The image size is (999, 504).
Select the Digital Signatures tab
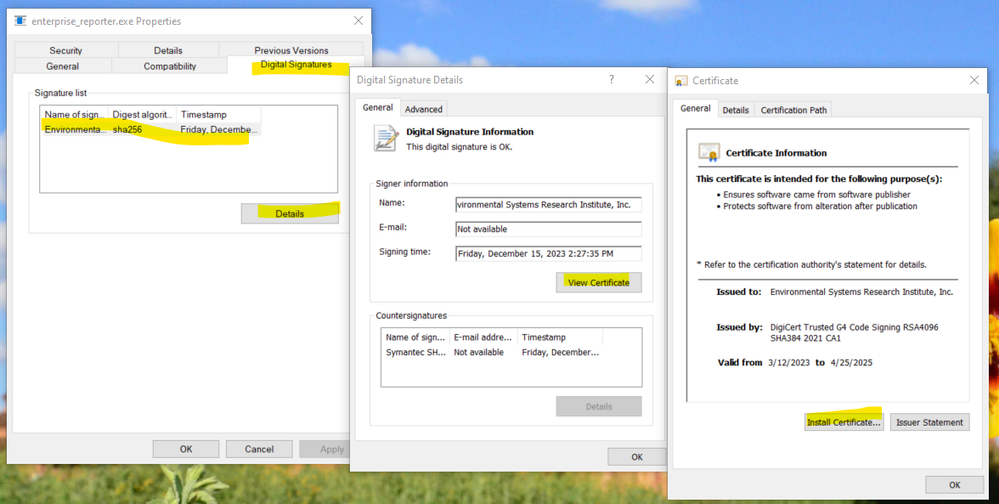click(x=296, y=64)
